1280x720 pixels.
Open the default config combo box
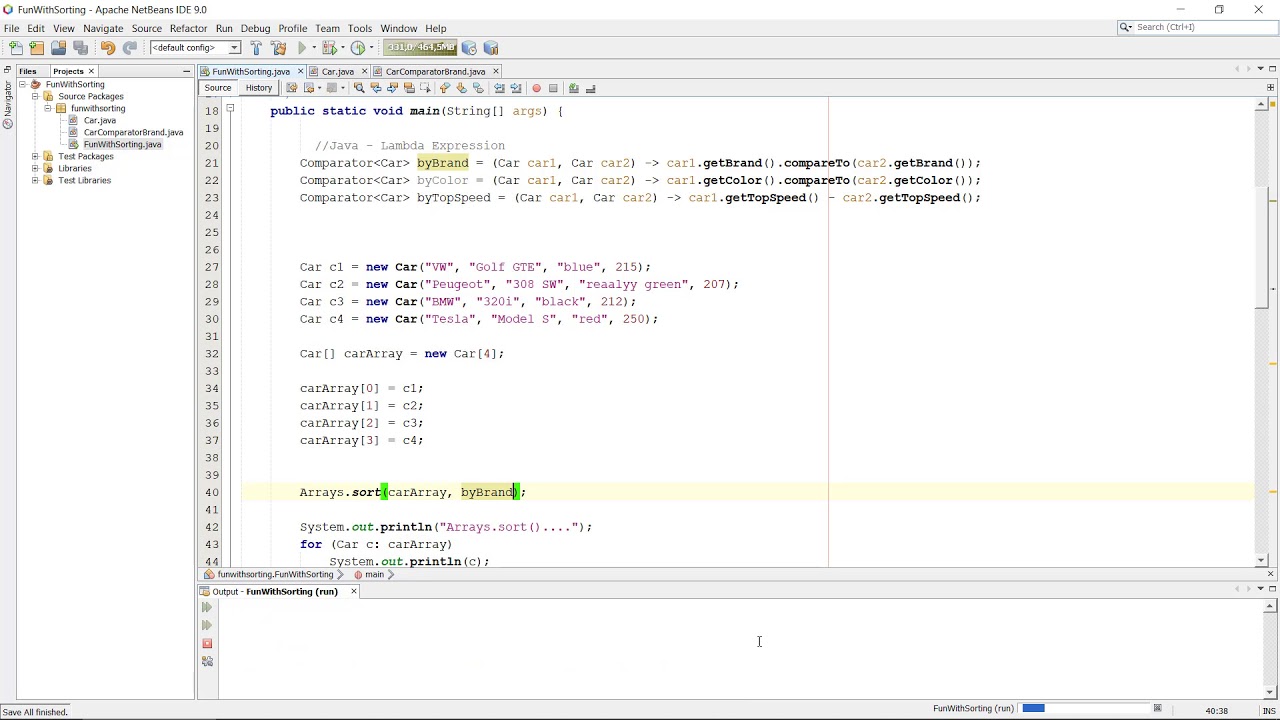[x=195, y=47]
